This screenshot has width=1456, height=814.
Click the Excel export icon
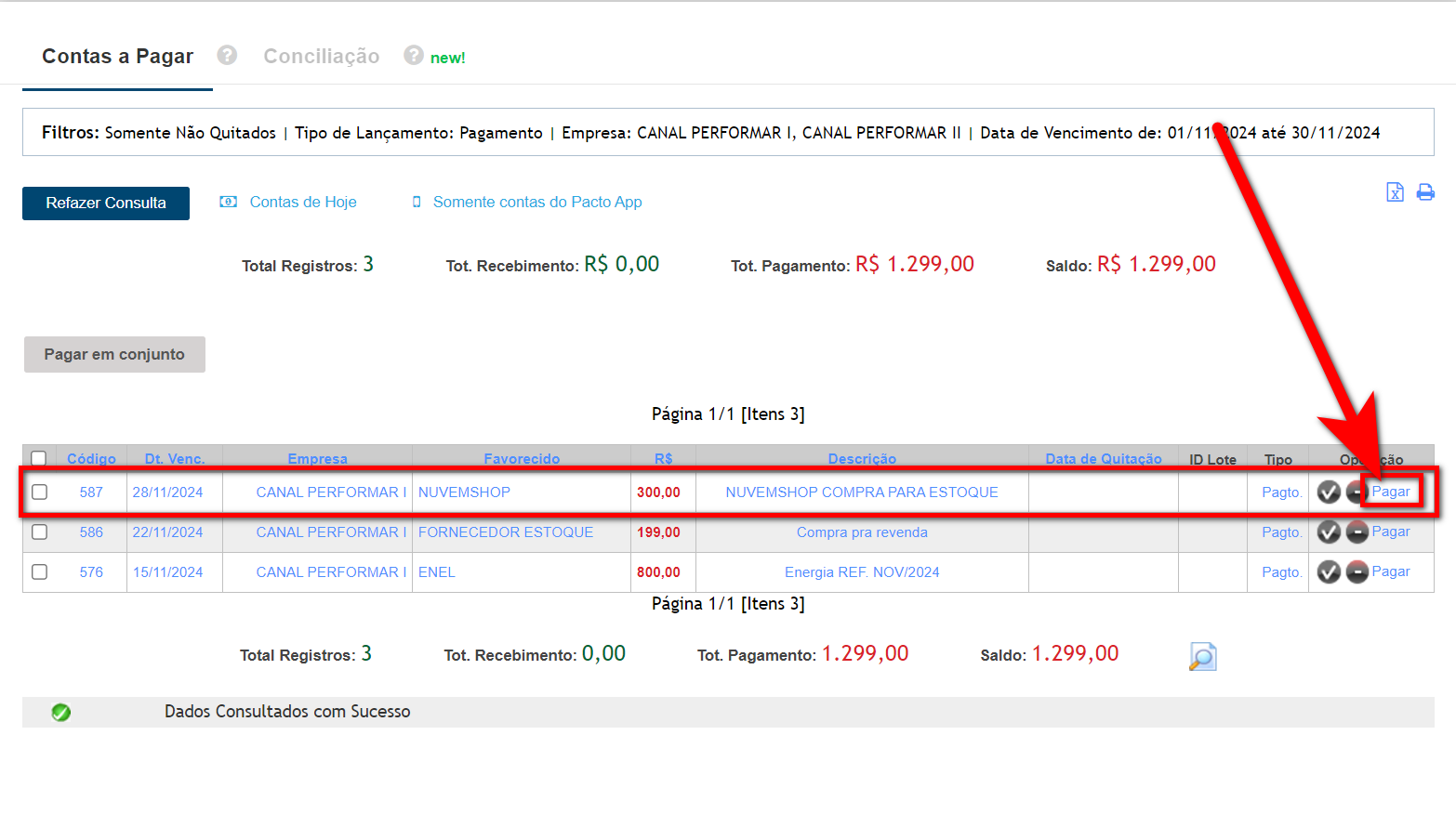tap(1394, 192)
